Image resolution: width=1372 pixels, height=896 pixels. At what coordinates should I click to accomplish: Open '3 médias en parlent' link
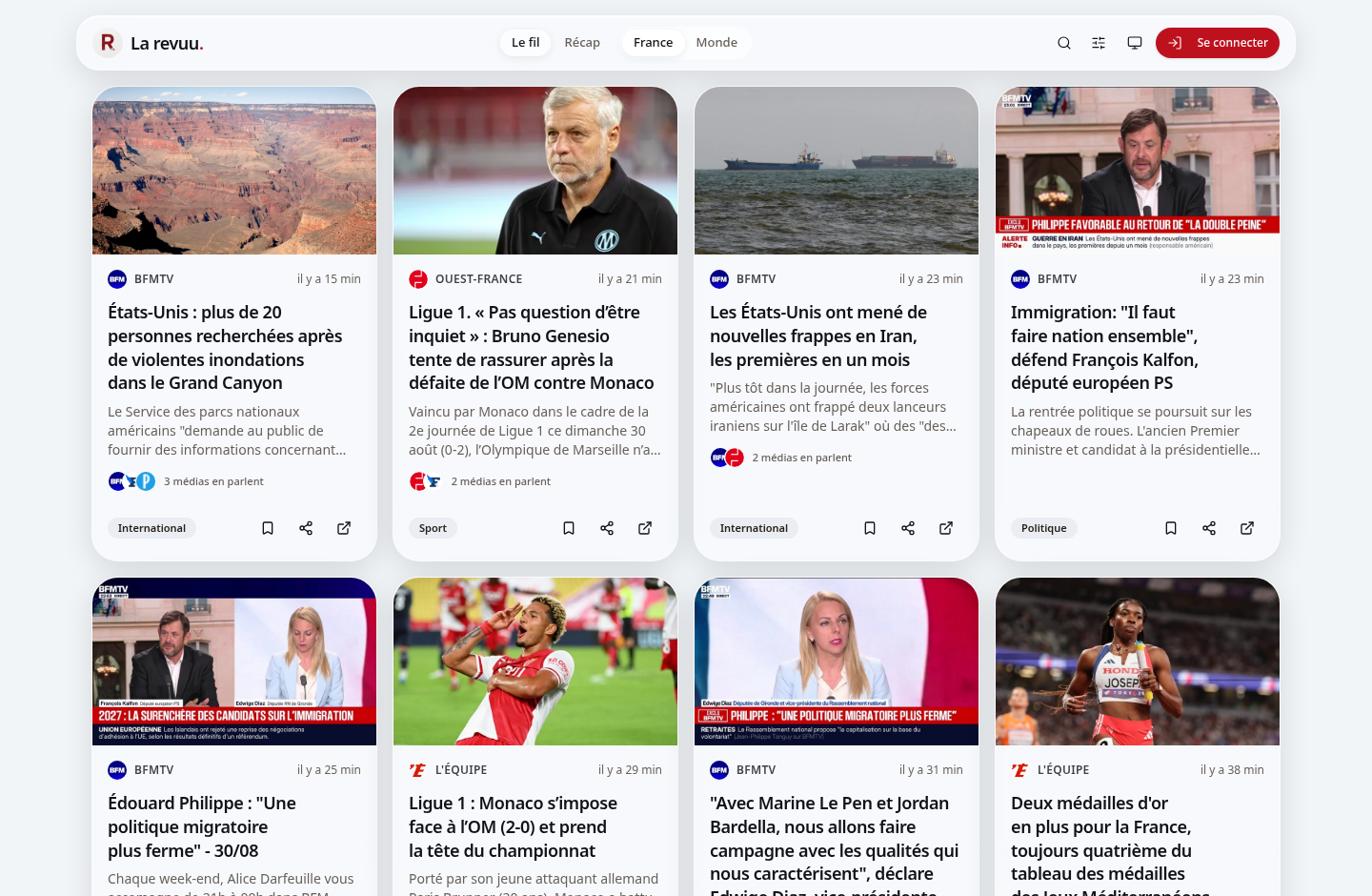click(213, 481)
